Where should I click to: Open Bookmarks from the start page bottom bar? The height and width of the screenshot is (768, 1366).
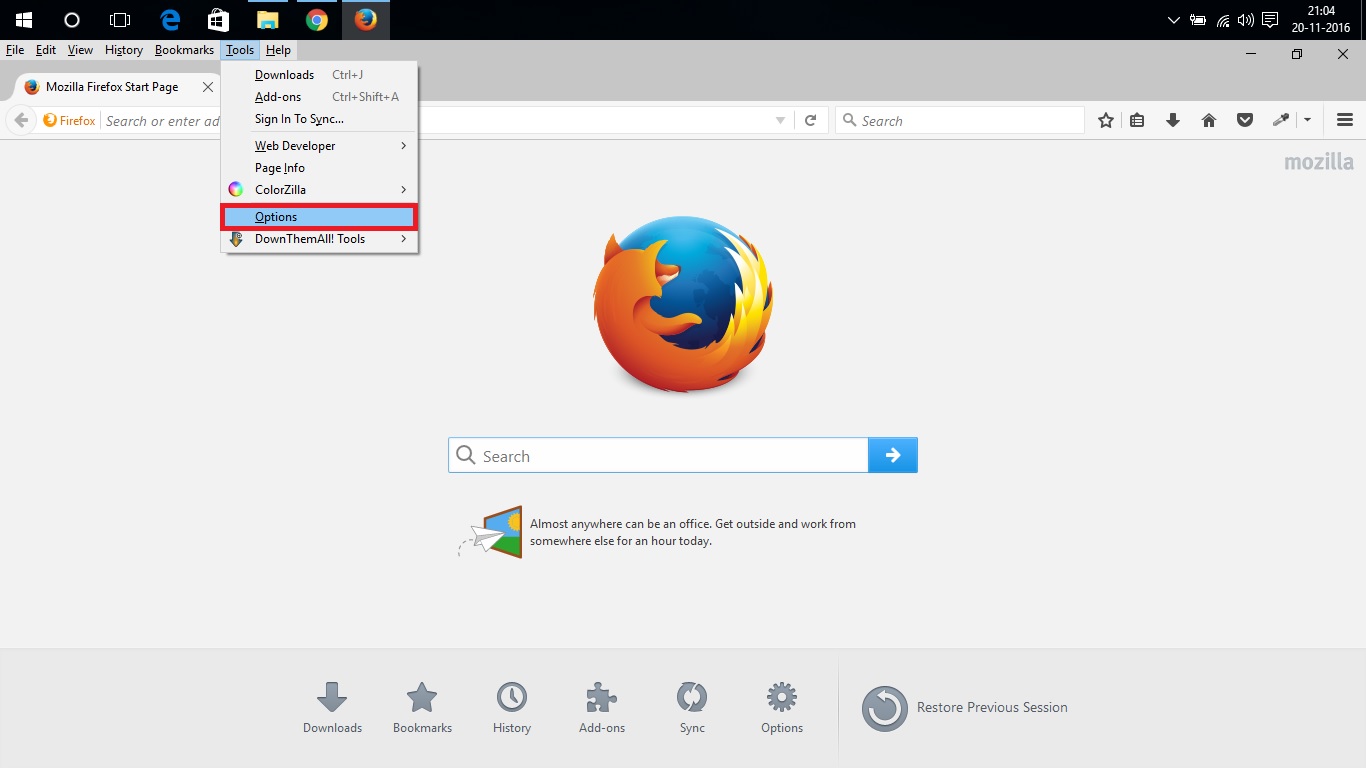point(422,708)
